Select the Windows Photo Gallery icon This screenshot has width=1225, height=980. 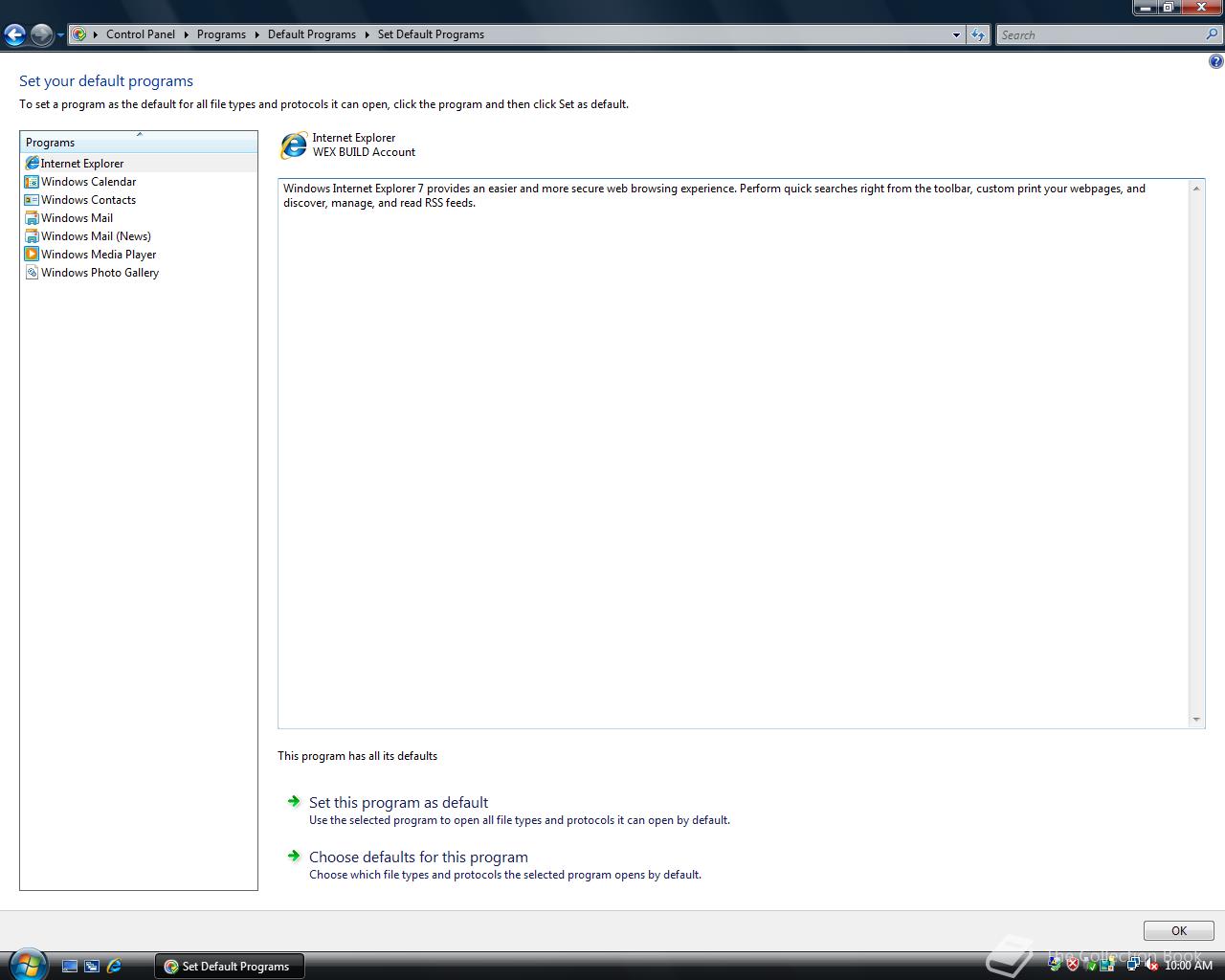pos(32,273)
